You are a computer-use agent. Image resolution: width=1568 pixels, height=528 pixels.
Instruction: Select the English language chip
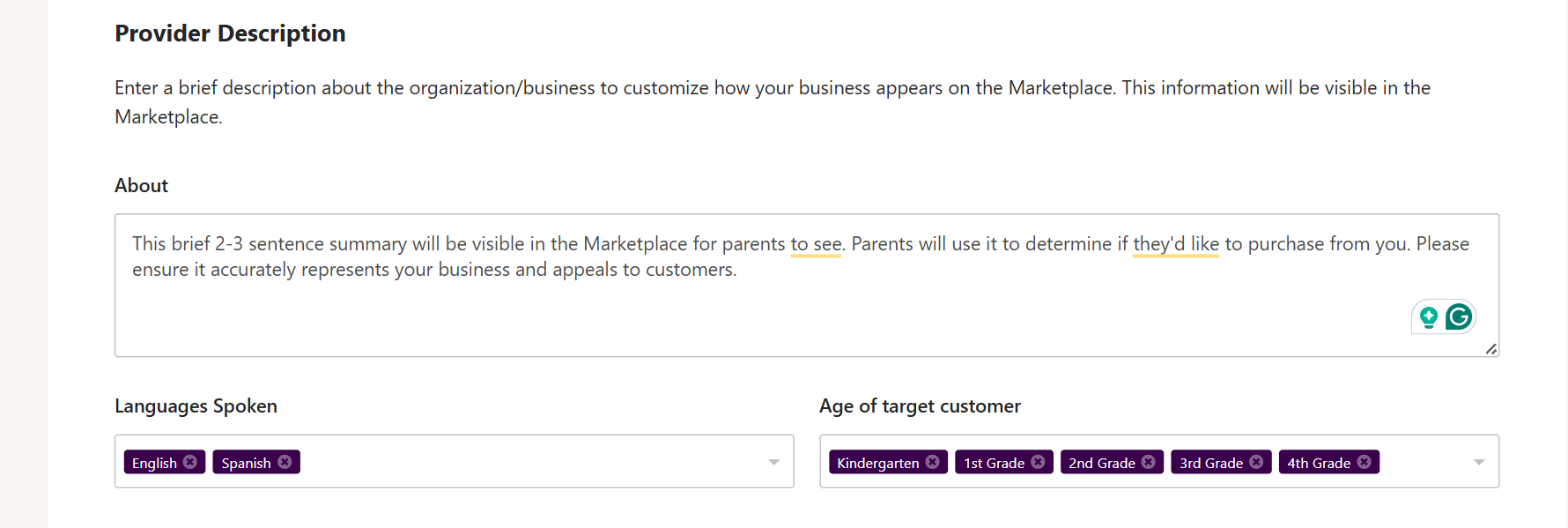click(x=154, y=463)
